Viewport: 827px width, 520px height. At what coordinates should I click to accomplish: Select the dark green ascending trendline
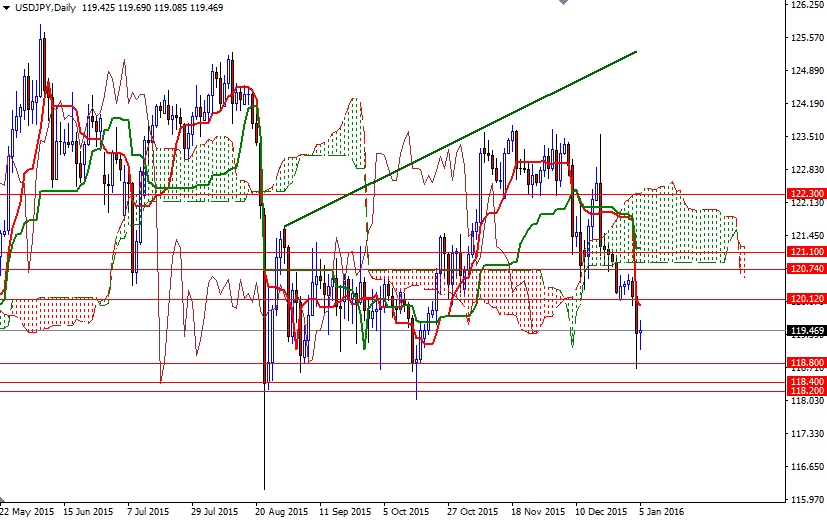[x=460, y=139]
